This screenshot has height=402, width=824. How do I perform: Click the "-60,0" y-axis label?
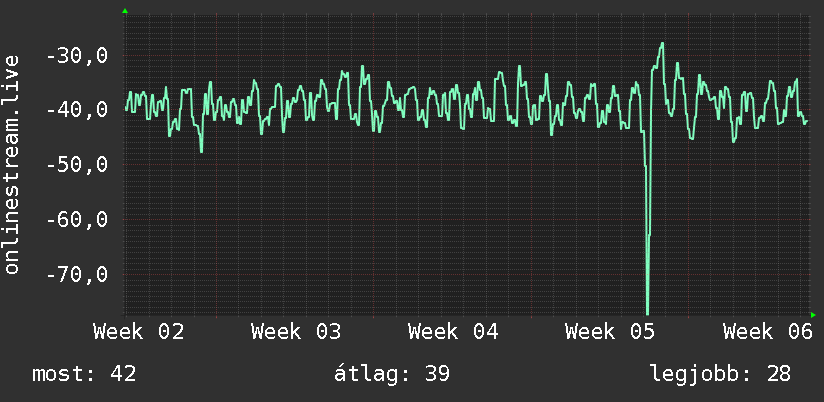pyautogui.click(x=77, y=220)
